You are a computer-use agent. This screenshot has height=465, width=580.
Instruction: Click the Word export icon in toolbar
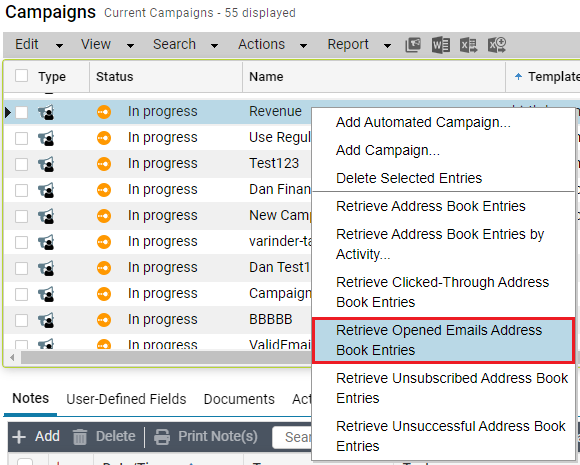pos(441,45)
